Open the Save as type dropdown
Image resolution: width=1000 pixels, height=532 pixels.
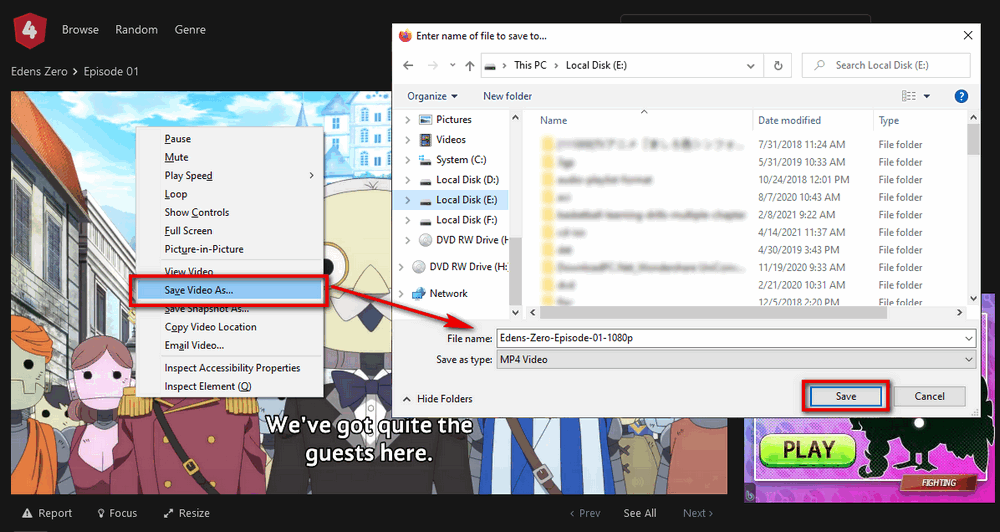[x=735, y=360]
